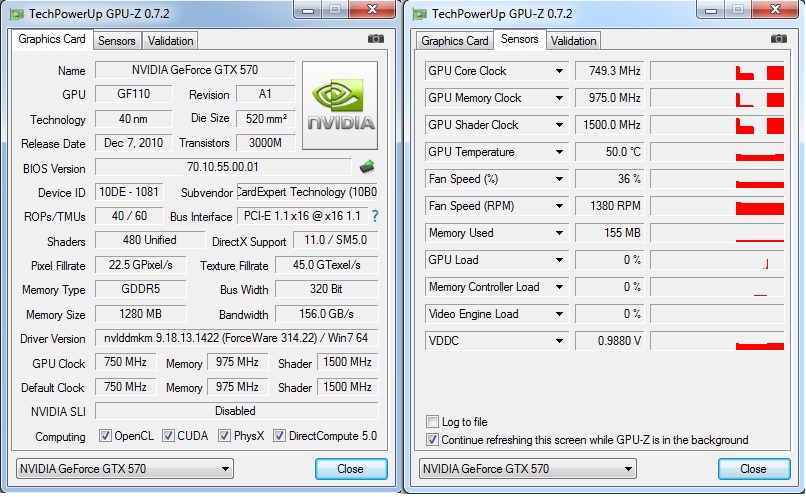Click the 50.0 °C temperature reading
This screenshot has width=806, height=497.
(609, 152)
